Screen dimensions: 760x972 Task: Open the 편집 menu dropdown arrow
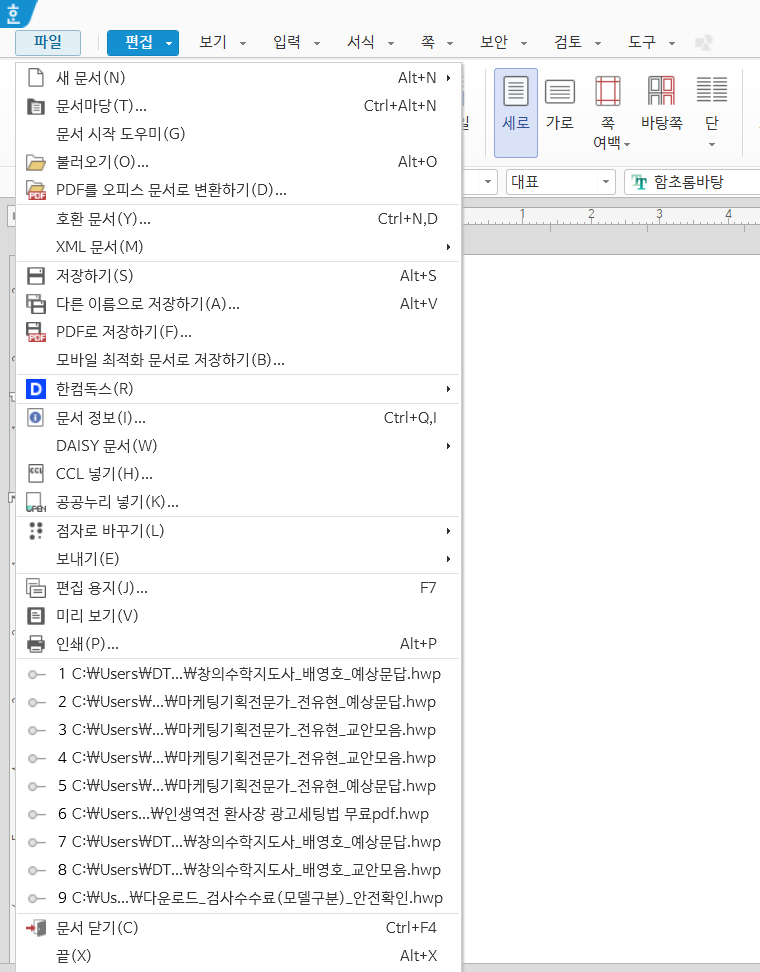169,43
